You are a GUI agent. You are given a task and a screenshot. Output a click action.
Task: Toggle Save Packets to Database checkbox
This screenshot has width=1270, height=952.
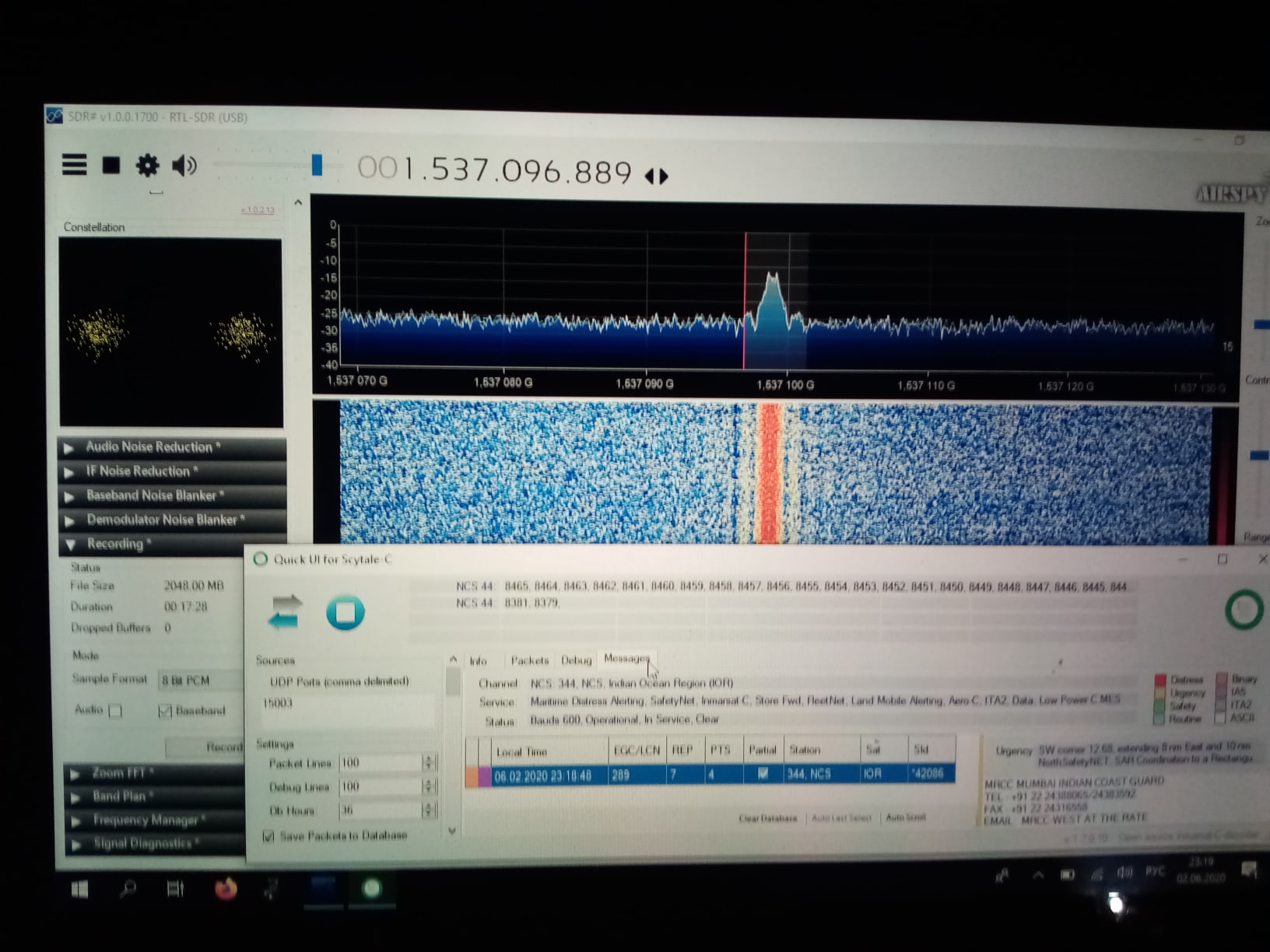[268, 836]
